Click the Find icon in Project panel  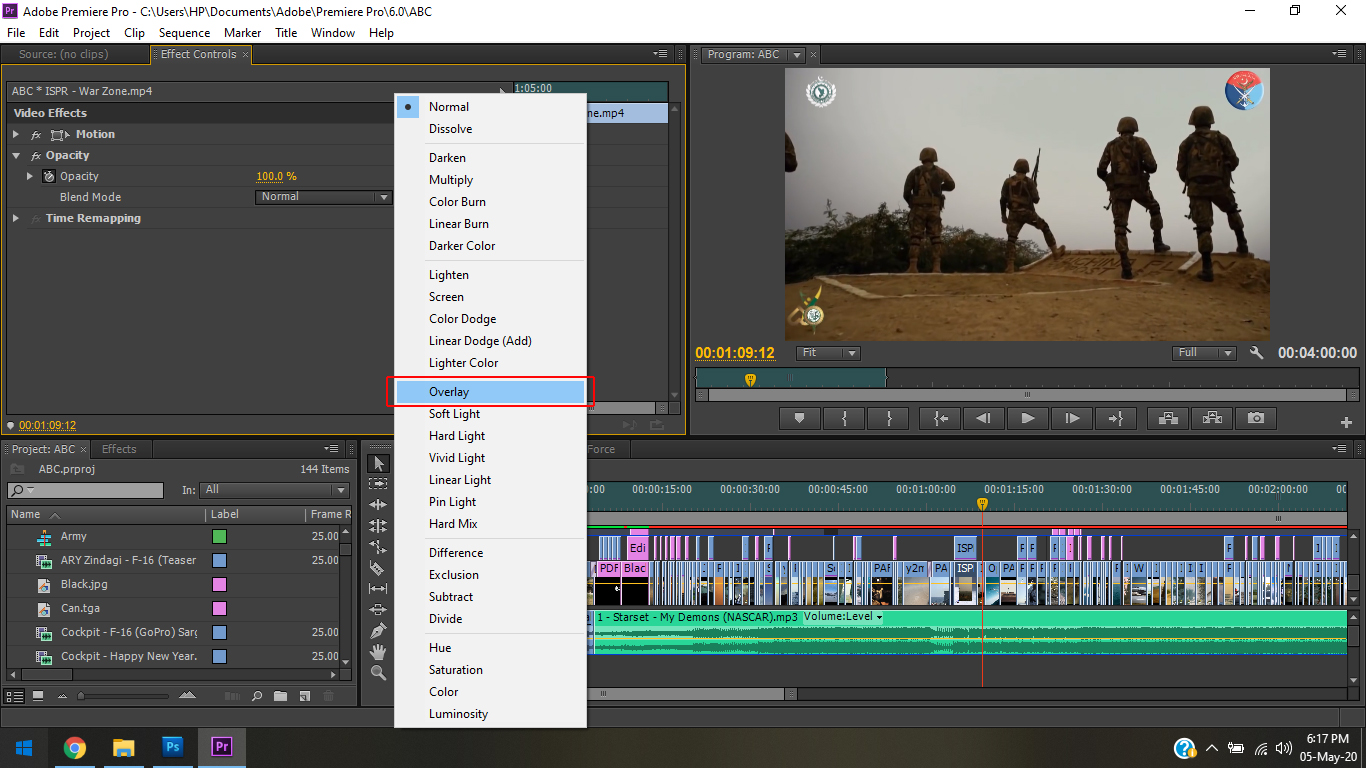pyautogui.click(x=257, y=695)
